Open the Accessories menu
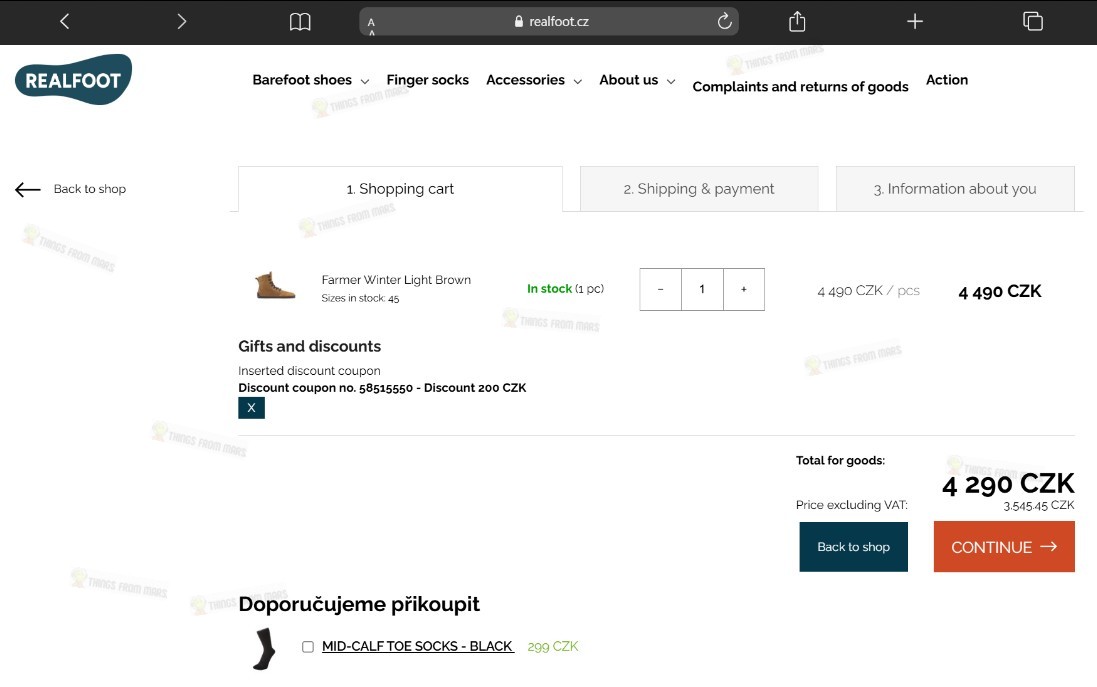Image resolution: width=1097 pixels, height=687 pixels. tap(525, 80)
